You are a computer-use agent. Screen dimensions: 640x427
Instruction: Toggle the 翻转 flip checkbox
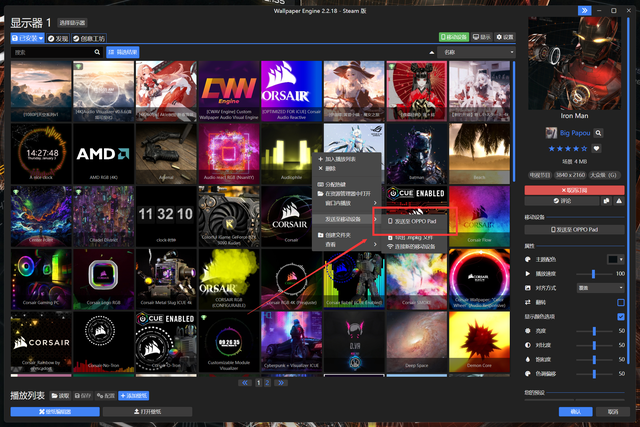pyautogui.click(x=621, y=301)
